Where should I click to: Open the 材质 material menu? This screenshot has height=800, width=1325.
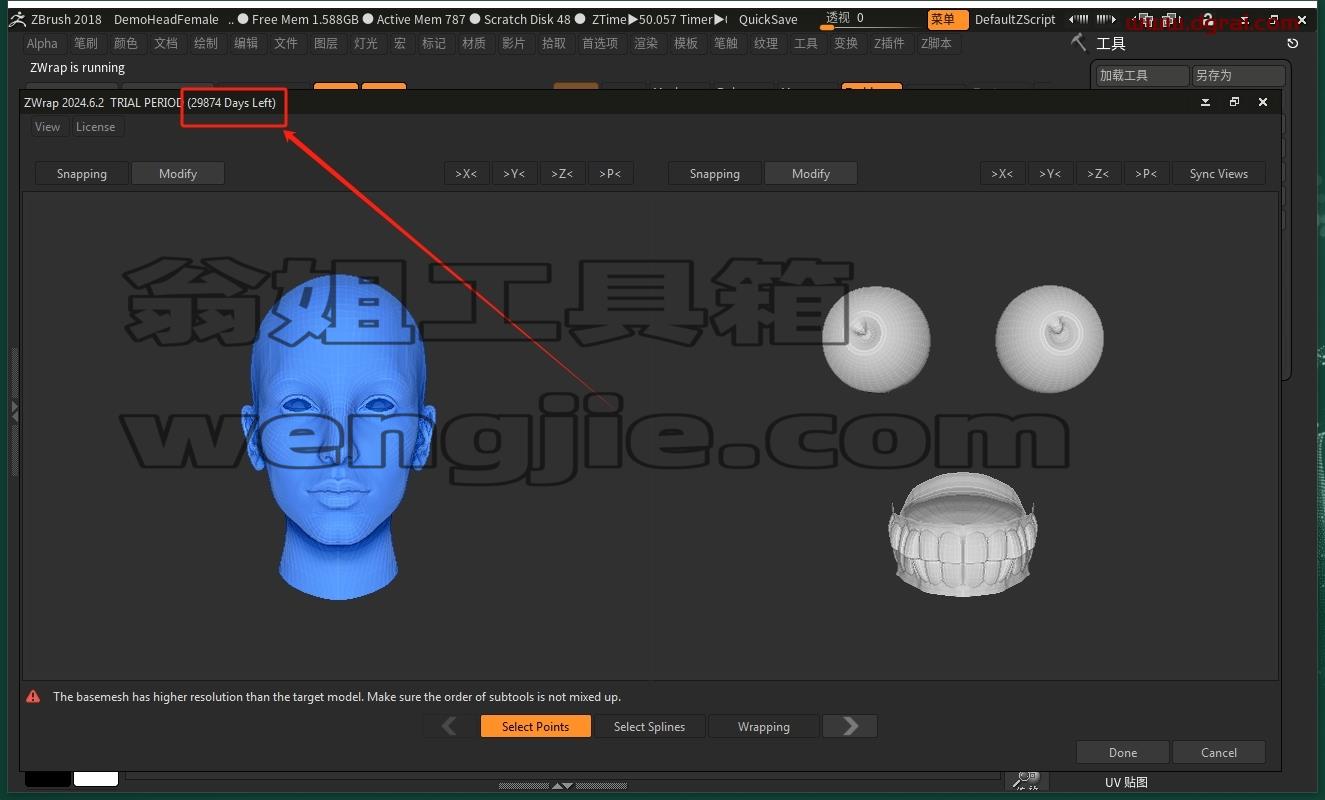(x=474, y=43)
